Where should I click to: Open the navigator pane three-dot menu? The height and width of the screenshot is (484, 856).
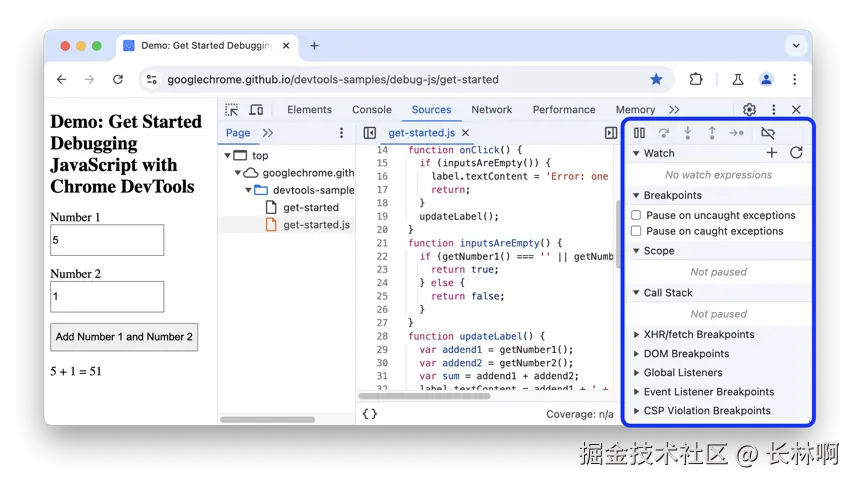click(341, 133)
